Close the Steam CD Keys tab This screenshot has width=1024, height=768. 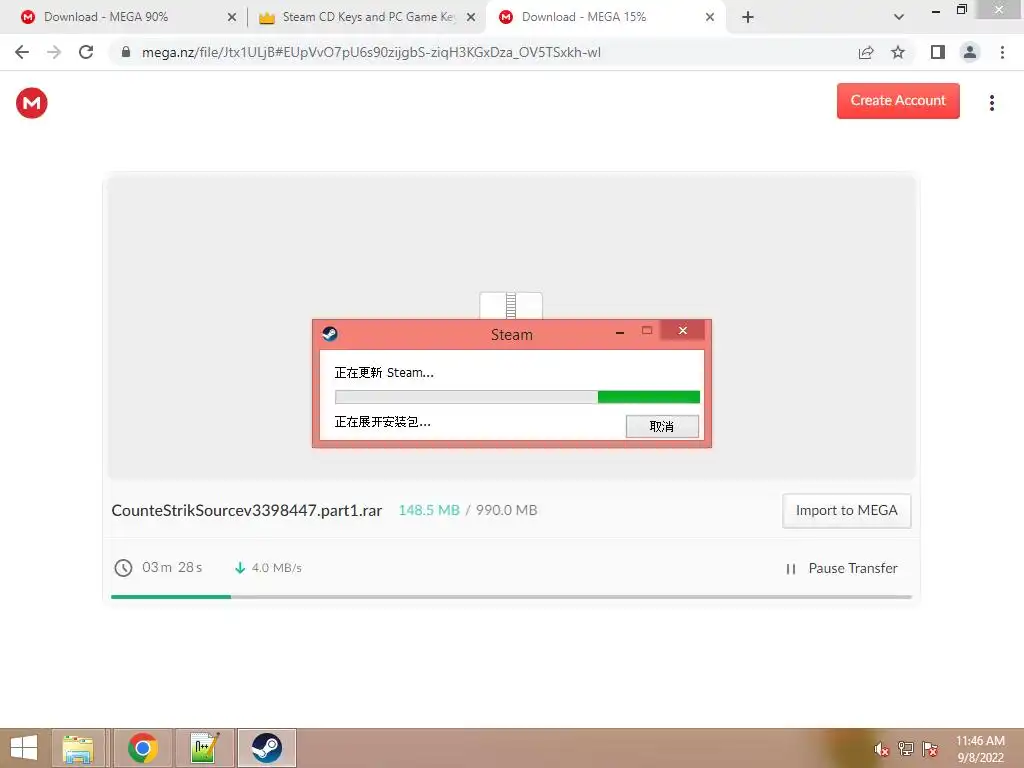[471, 17]
